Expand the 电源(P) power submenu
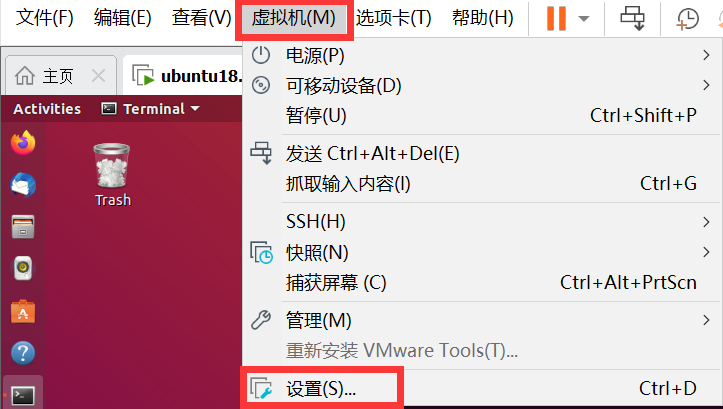This screenshot has height=409, width=723. point(481,56)
